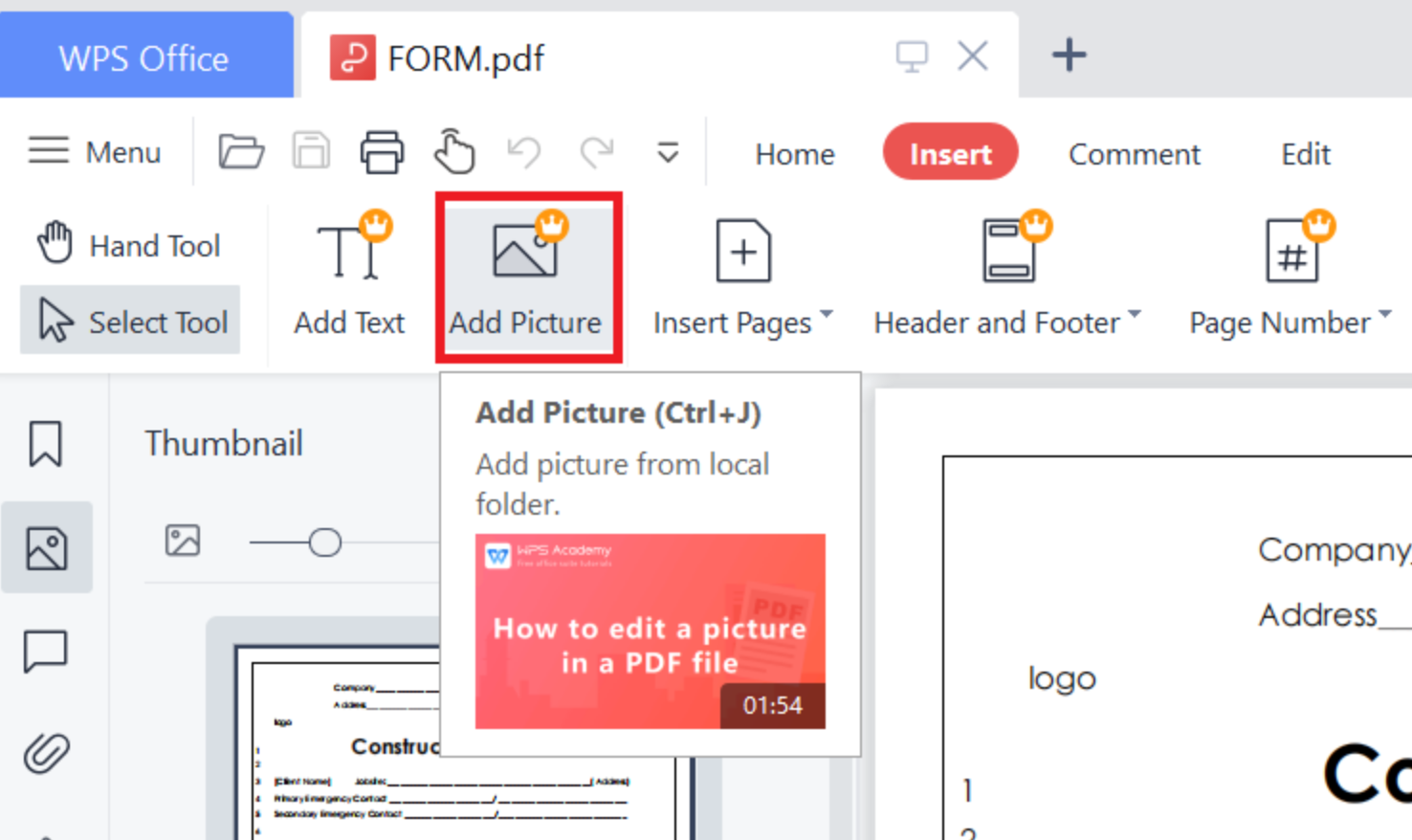Open the Comment tab
1412x840 pixels.
pyautogui.click(x=1134, y=153)
